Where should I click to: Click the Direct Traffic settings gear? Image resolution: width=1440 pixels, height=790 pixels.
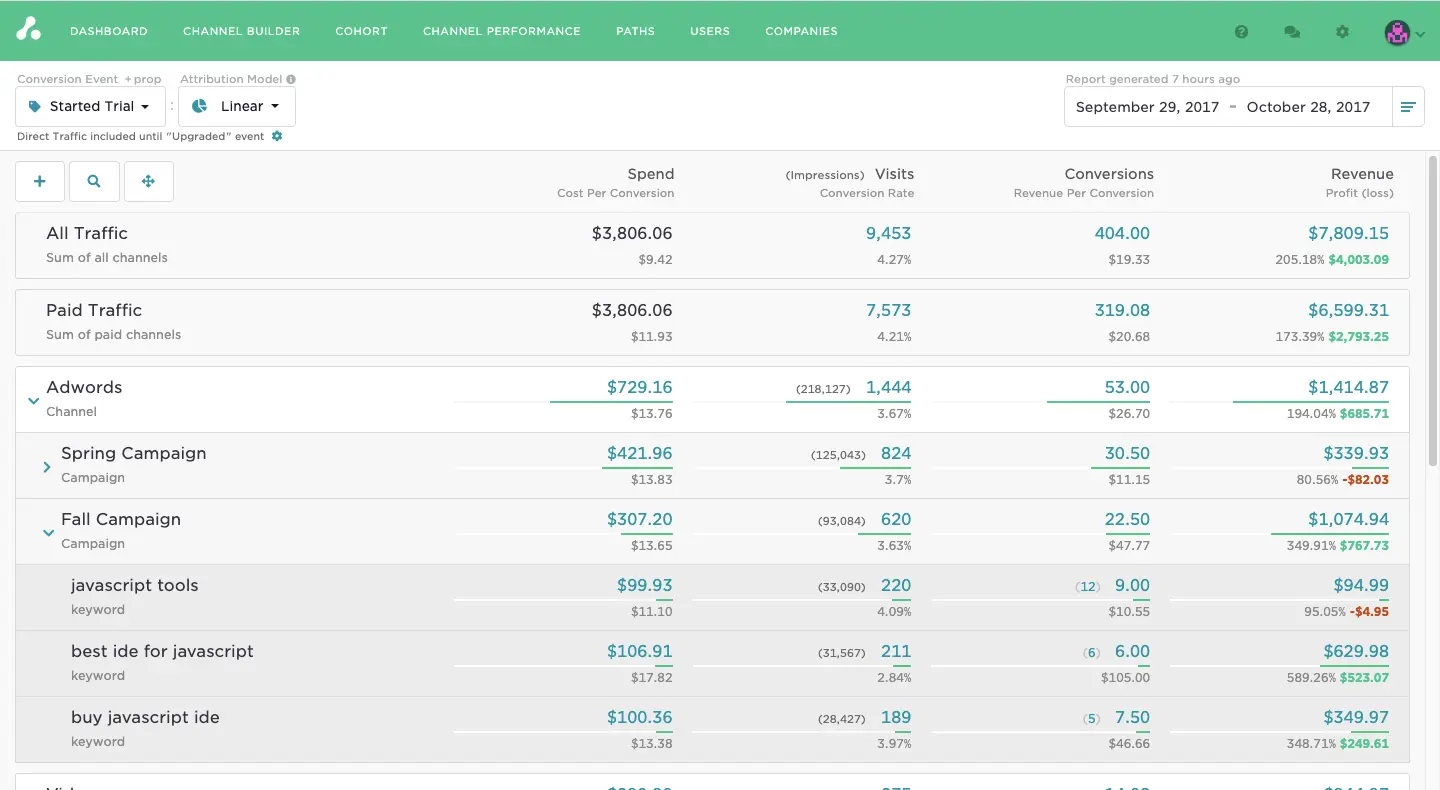277,136
